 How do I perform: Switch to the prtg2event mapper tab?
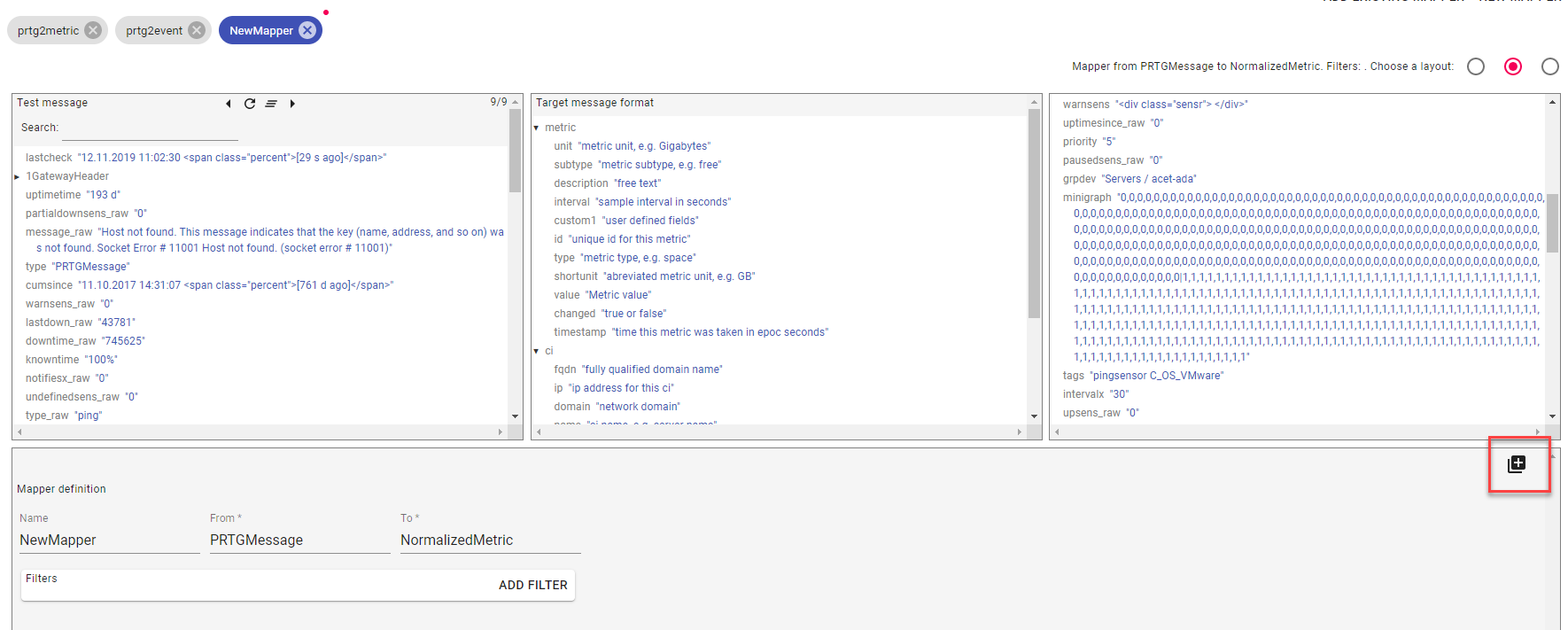coord(154,30)
